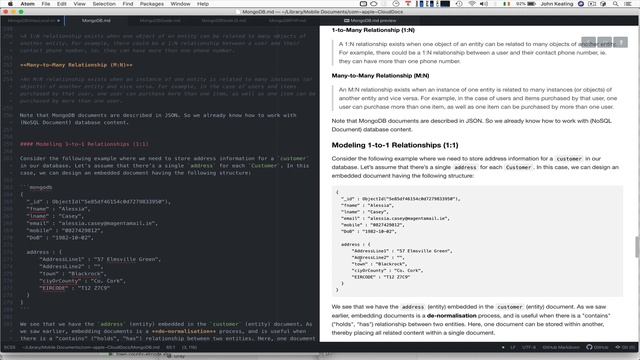Click the 'Modeling 1-to-1 Relationships (1:1)' preview heading
Screen dimensions: 640x360
click(395, 145)
